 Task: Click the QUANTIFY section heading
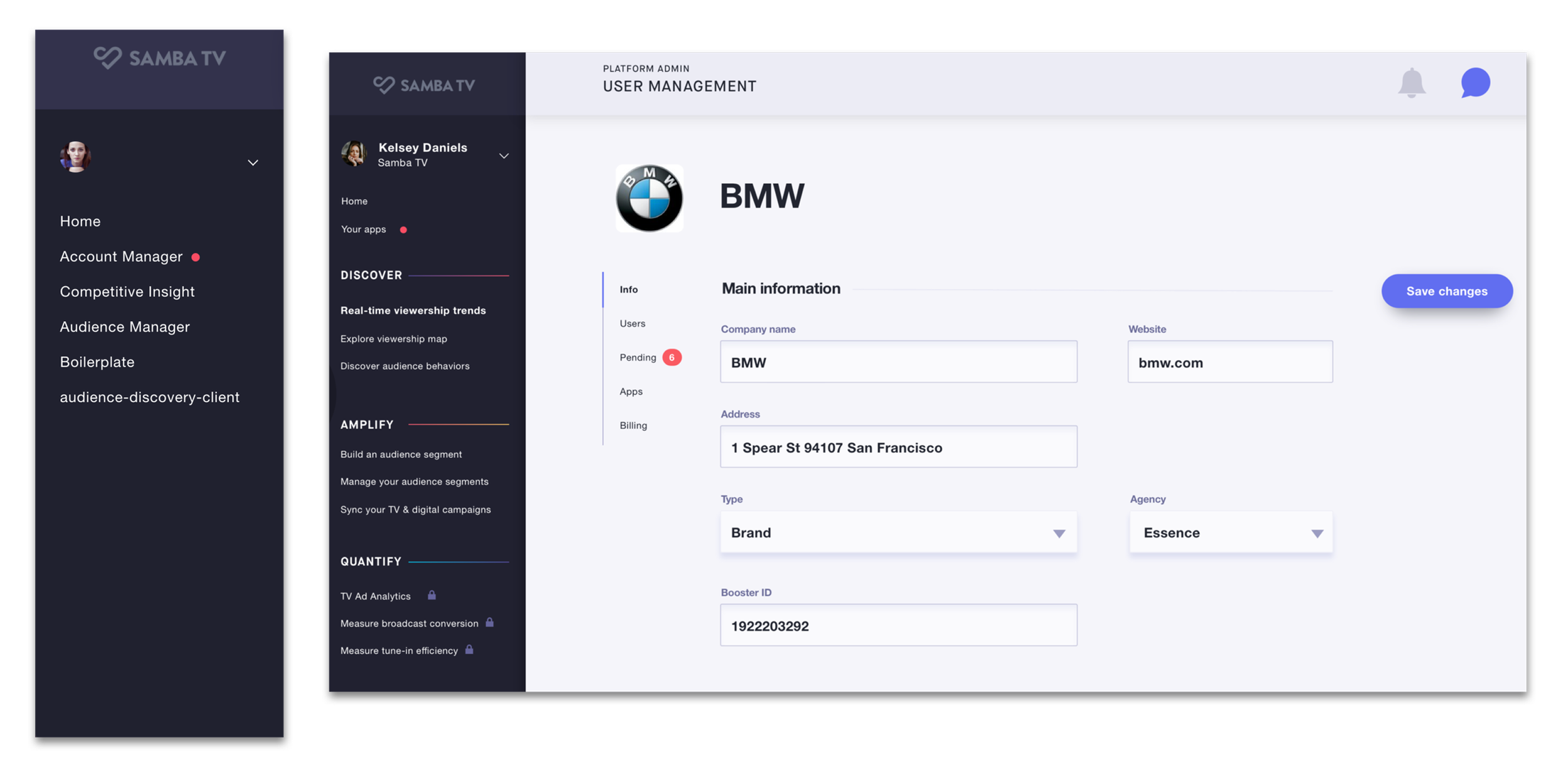(x=371, y=561)
